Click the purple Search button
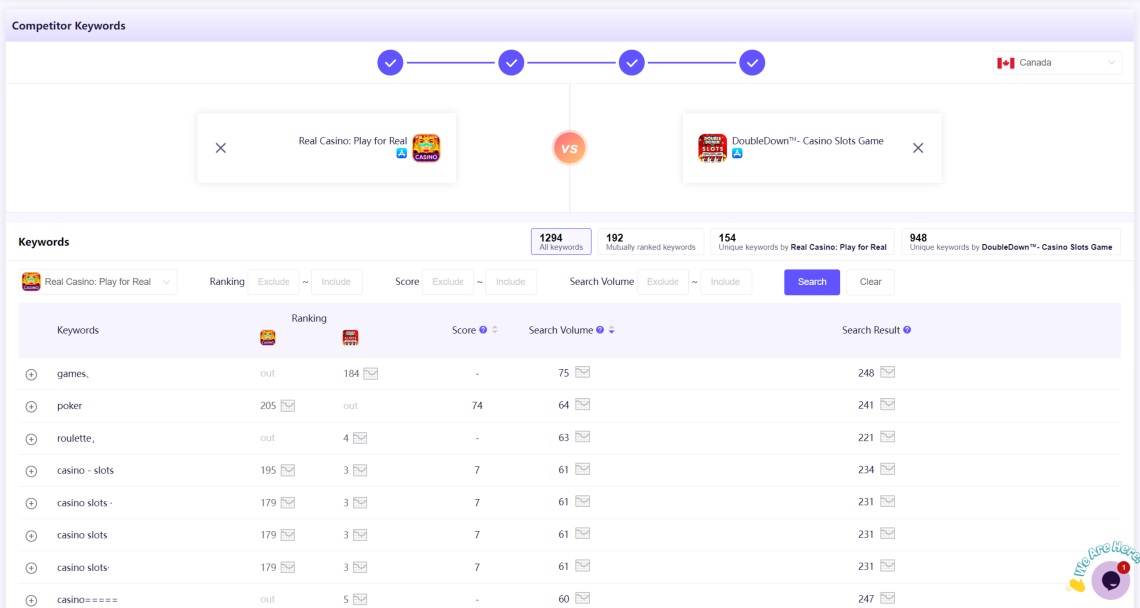 [x=811, y=282]
